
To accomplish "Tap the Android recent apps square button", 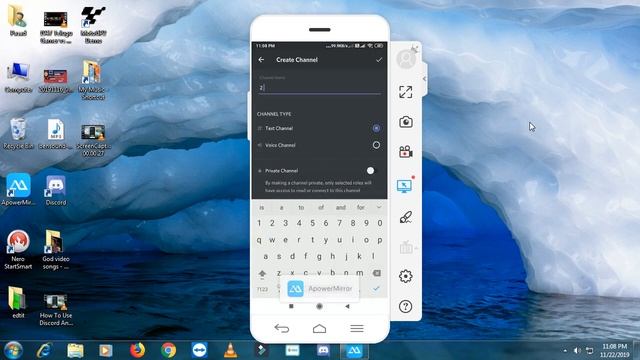I will pyautogui.click(x=291, y=306).
